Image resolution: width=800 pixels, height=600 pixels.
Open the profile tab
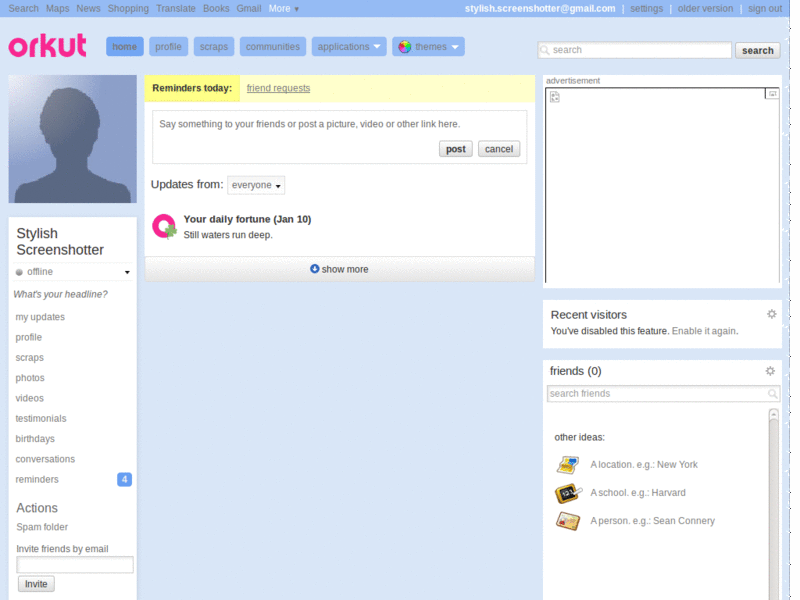click(168, 47)
